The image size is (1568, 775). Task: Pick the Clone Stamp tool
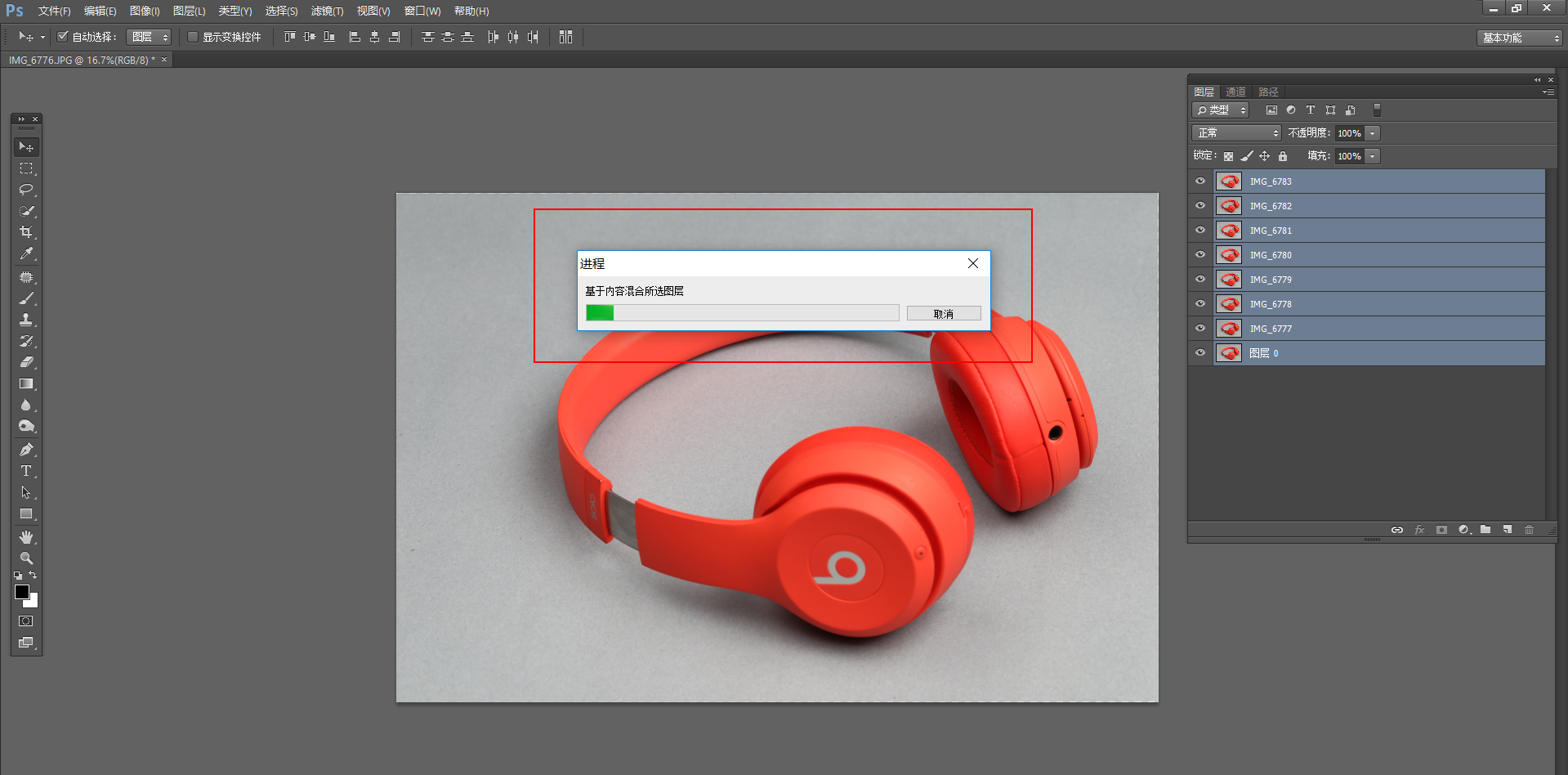(x=26, y=320)
